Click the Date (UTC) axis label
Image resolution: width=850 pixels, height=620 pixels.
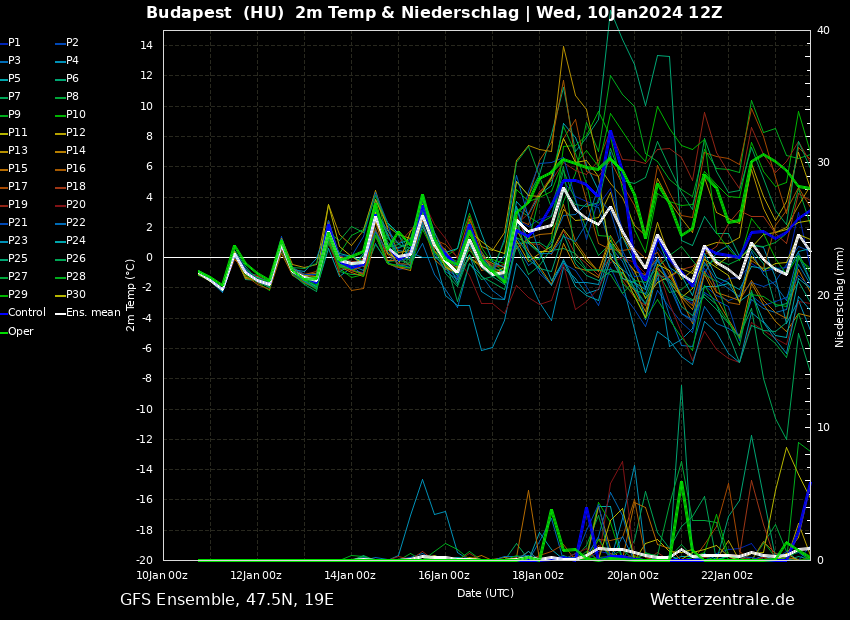[485, 593]
